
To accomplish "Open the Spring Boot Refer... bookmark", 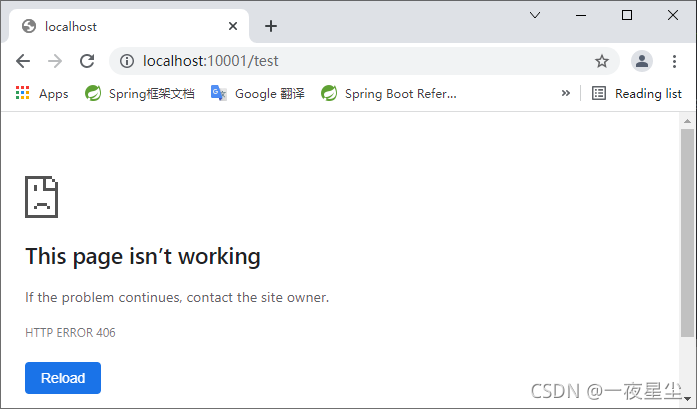I will [x=389, y=94].
